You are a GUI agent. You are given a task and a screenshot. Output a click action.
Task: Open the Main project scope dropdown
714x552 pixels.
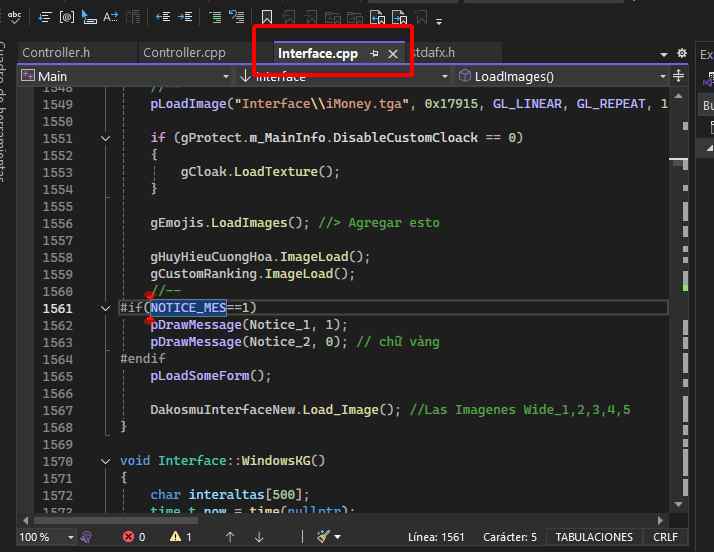pos(125,77)
